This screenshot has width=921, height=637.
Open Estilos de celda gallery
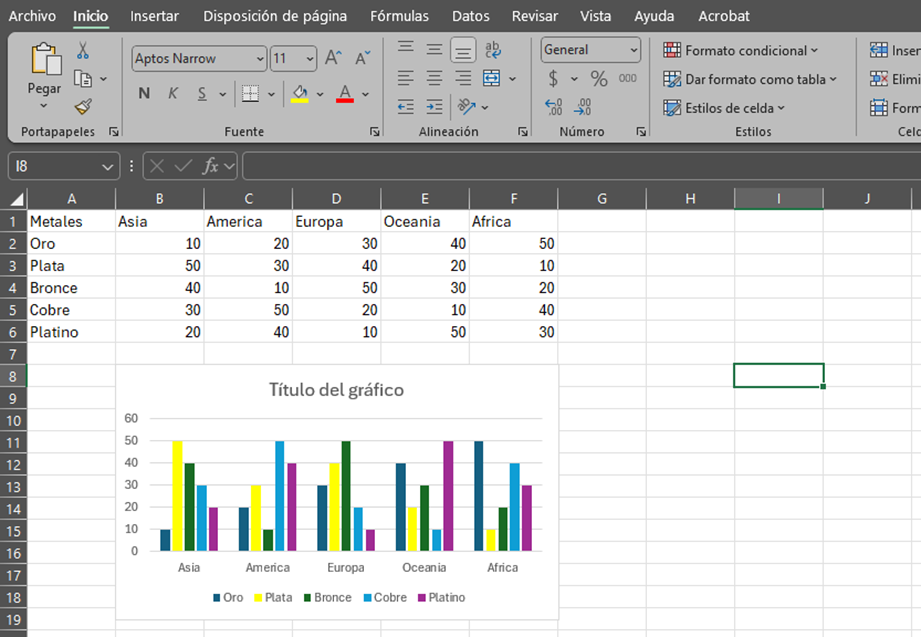click(x=724, y=108)
